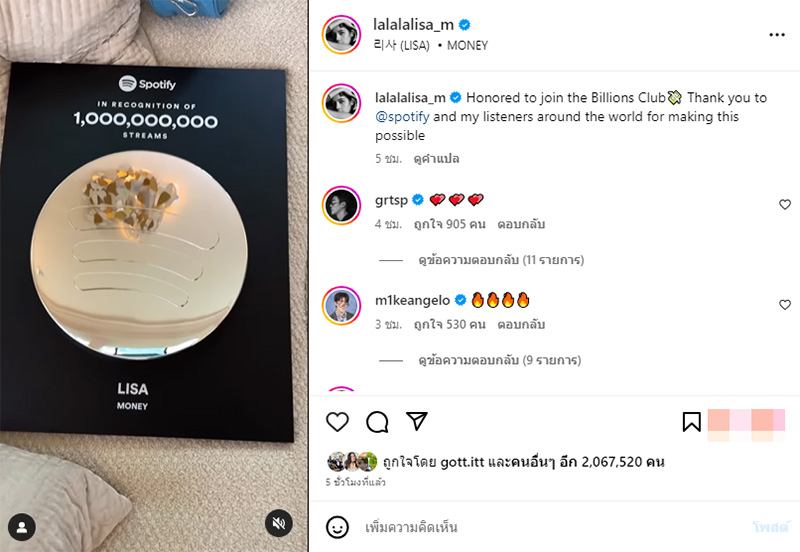Image resolution: width=800 pixels, height=552 pixels.
Task: Open the three-dot more options menu
Action: (x=777, y=35)
